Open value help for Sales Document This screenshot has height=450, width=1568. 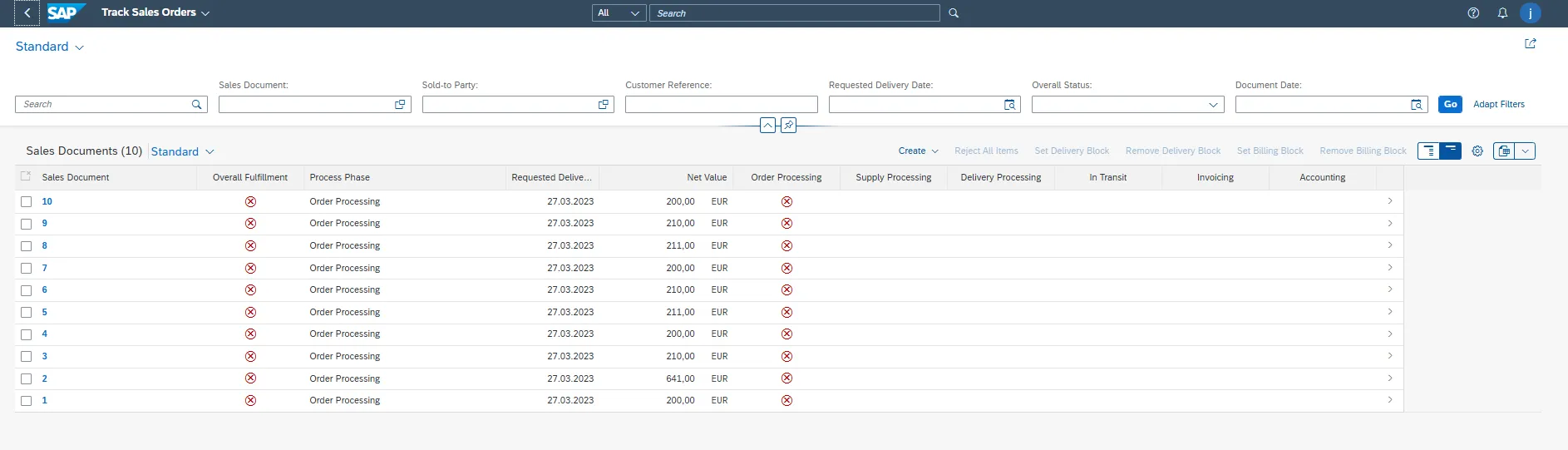coord(400,105)
